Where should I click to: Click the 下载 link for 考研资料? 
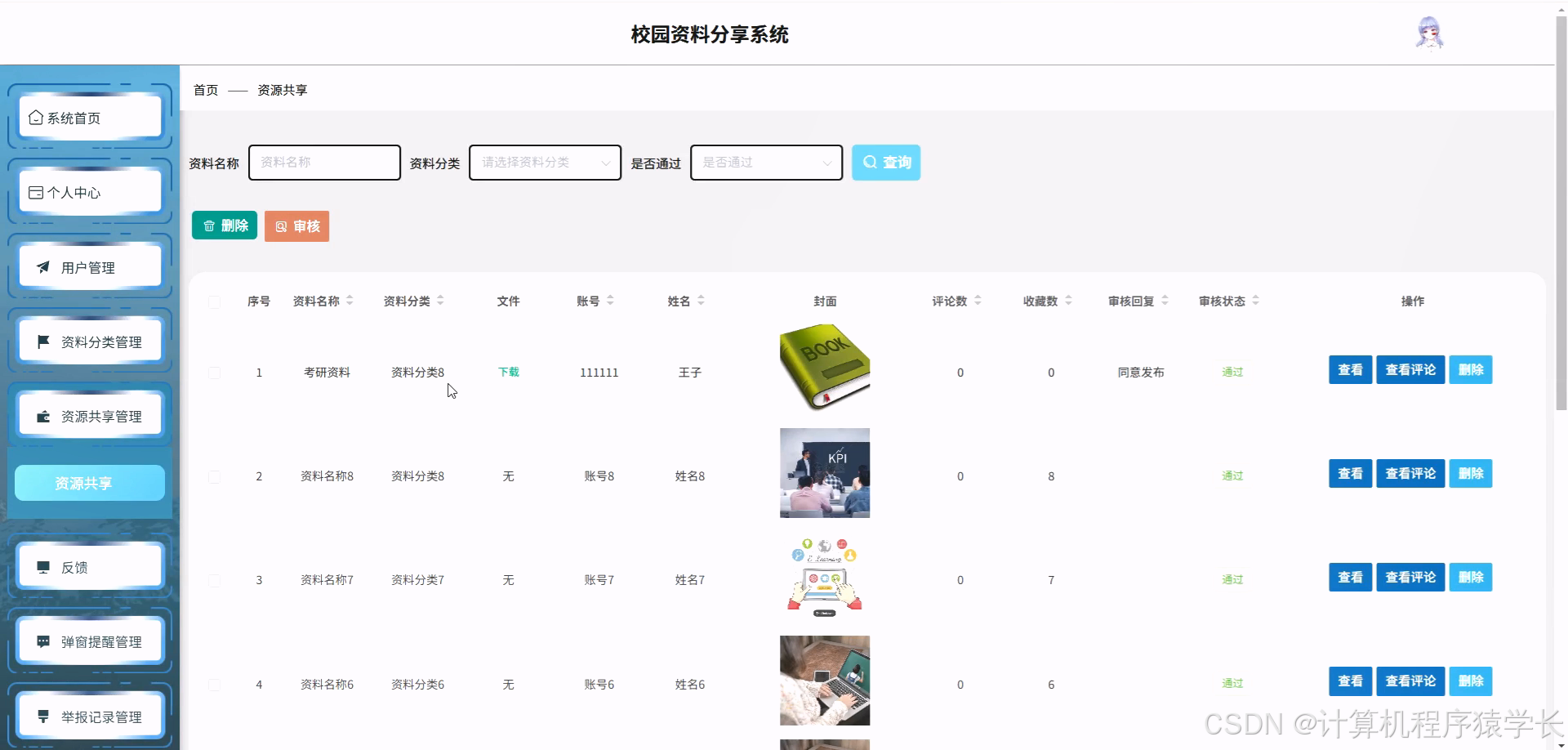click(x=508, y=372)
